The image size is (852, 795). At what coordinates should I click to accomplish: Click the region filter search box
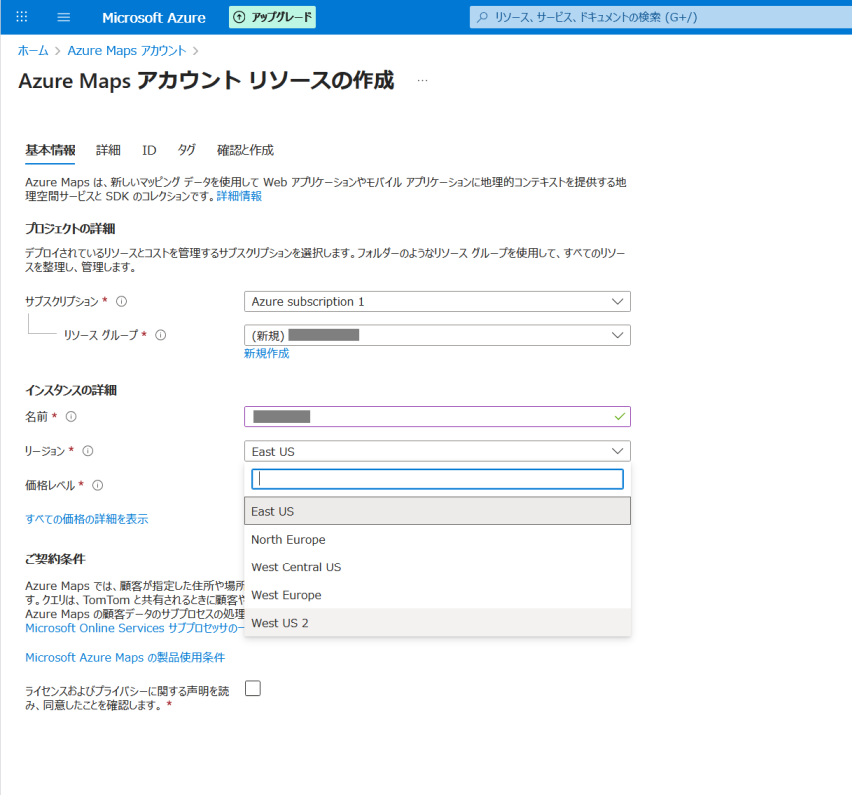(x=437, y=479)
